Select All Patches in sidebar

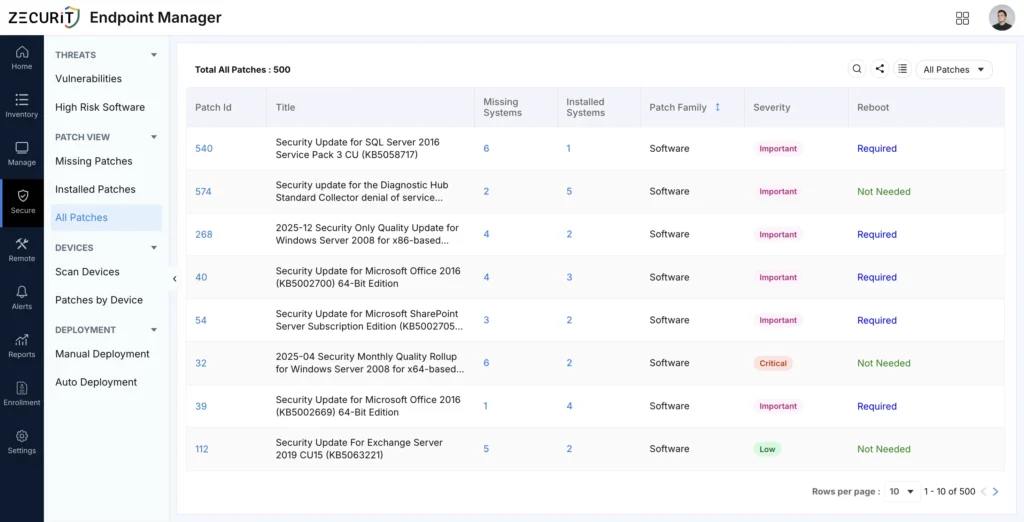(106, 218)
